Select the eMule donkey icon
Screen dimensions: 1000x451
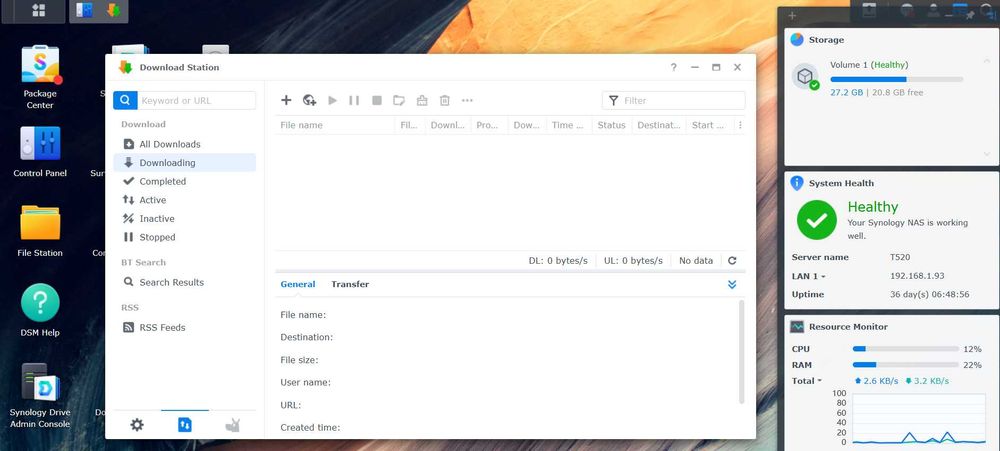click(x=232, y=425)
